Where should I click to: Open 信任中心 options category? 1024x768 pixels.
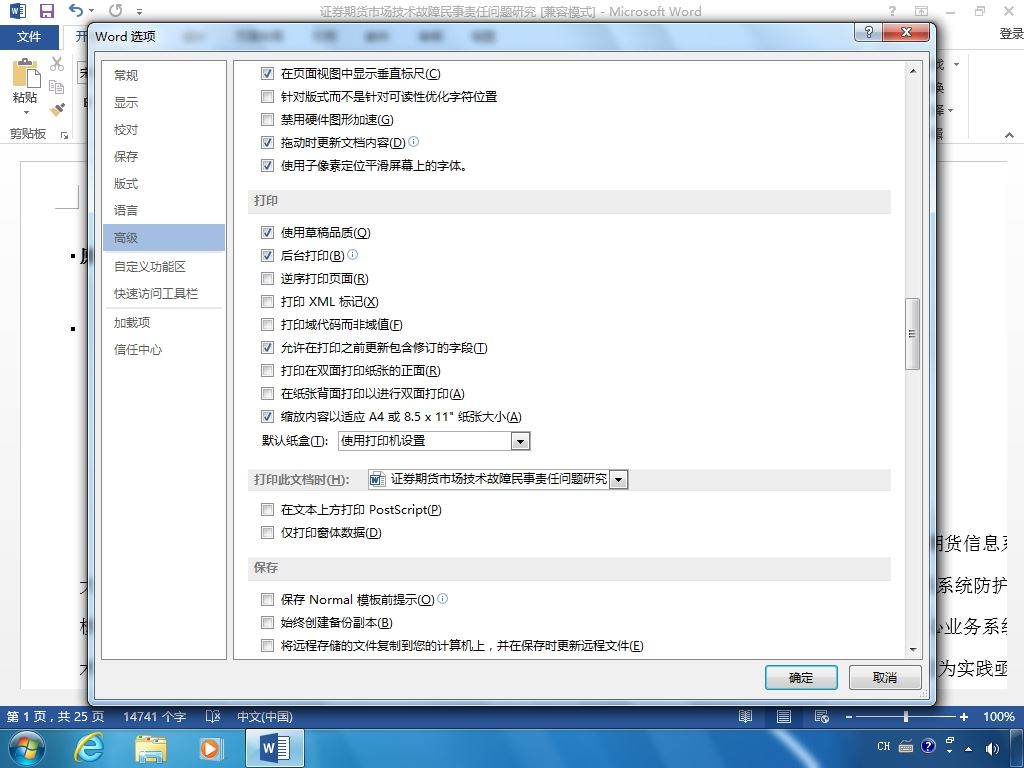[x=163, y=349]
